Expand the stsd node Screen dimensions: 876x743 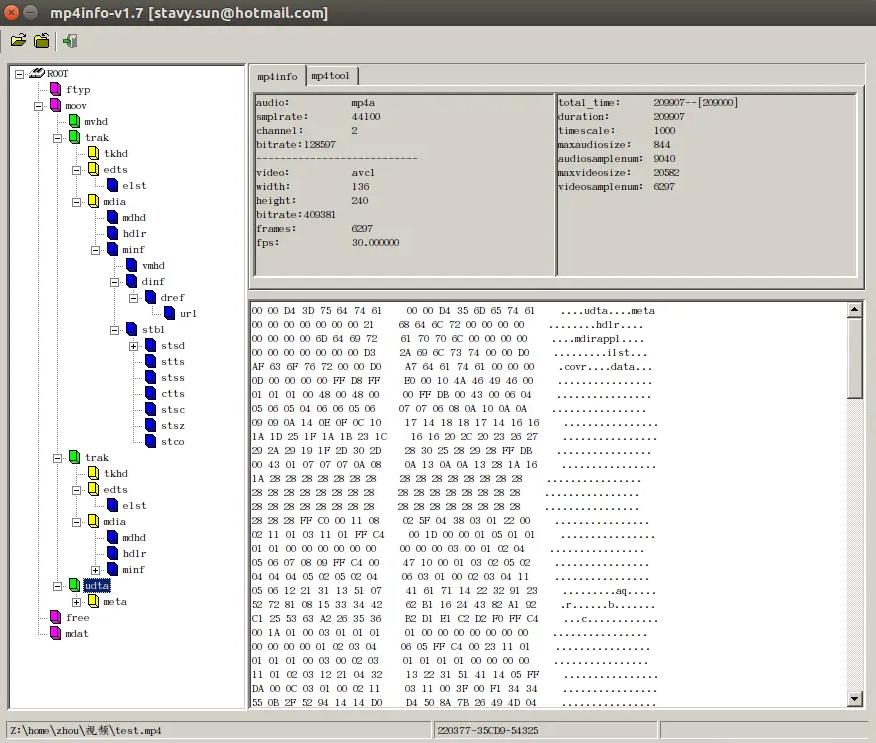tap(133, 346)
